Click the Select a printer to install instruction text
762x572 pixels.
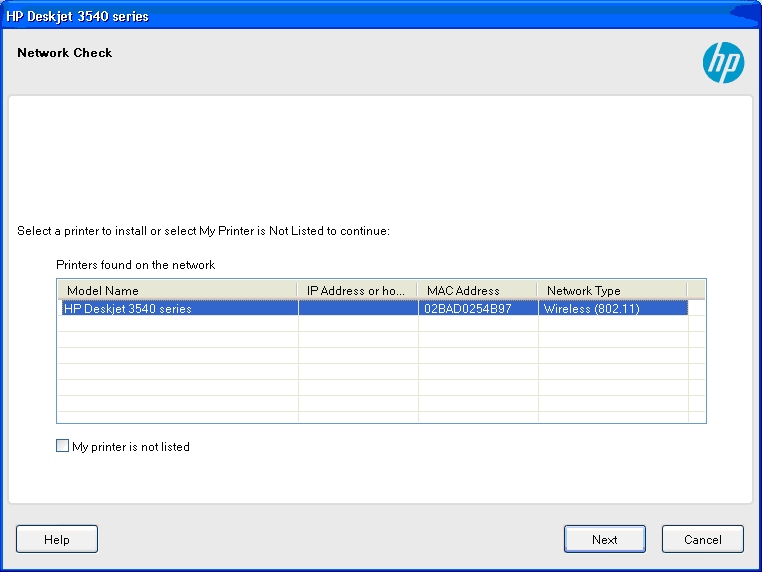[203, 231]
